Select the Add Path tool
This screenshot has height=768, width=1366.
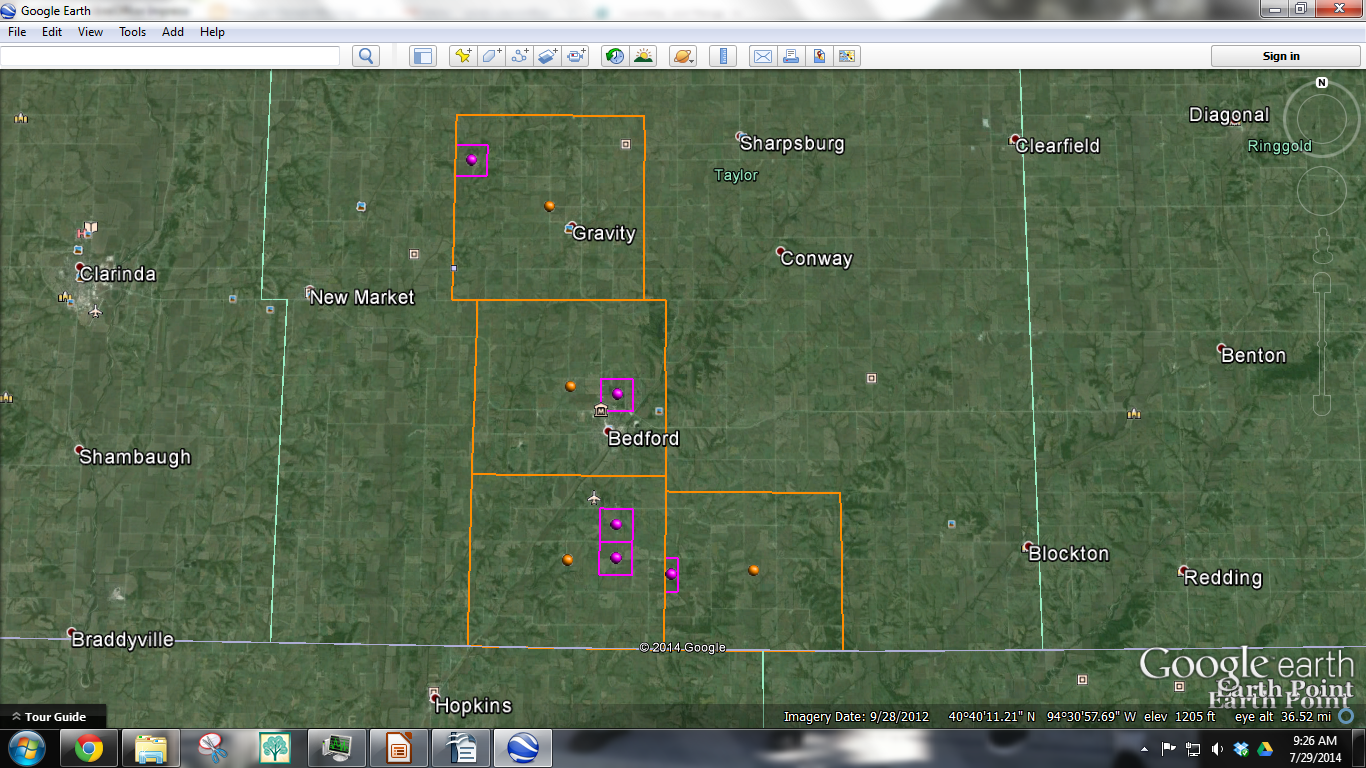[x=520, y=56]
